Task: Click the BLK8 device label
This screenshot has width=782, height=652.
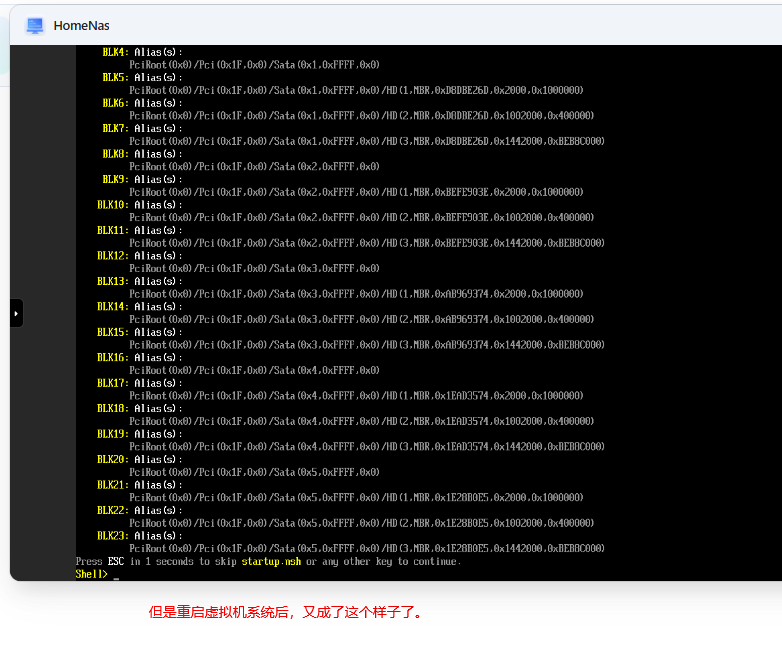Action: point(115,153)
